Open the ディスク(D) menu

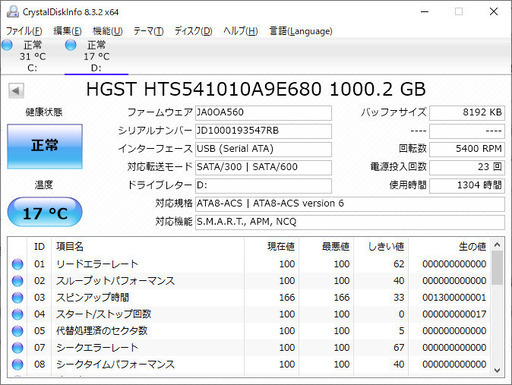pos(193,31)
